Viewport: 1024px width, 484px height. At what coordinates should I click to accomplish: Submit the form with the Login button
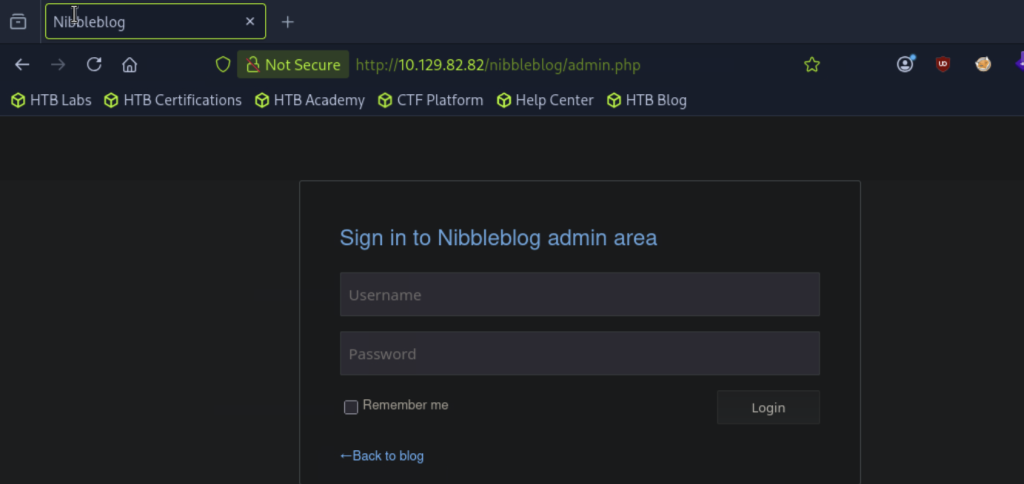click(x=768, y=408)
